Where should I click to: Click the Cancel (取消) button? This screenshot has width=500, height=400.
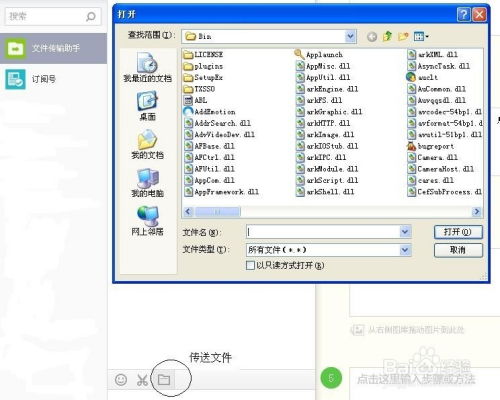[458, 250]
